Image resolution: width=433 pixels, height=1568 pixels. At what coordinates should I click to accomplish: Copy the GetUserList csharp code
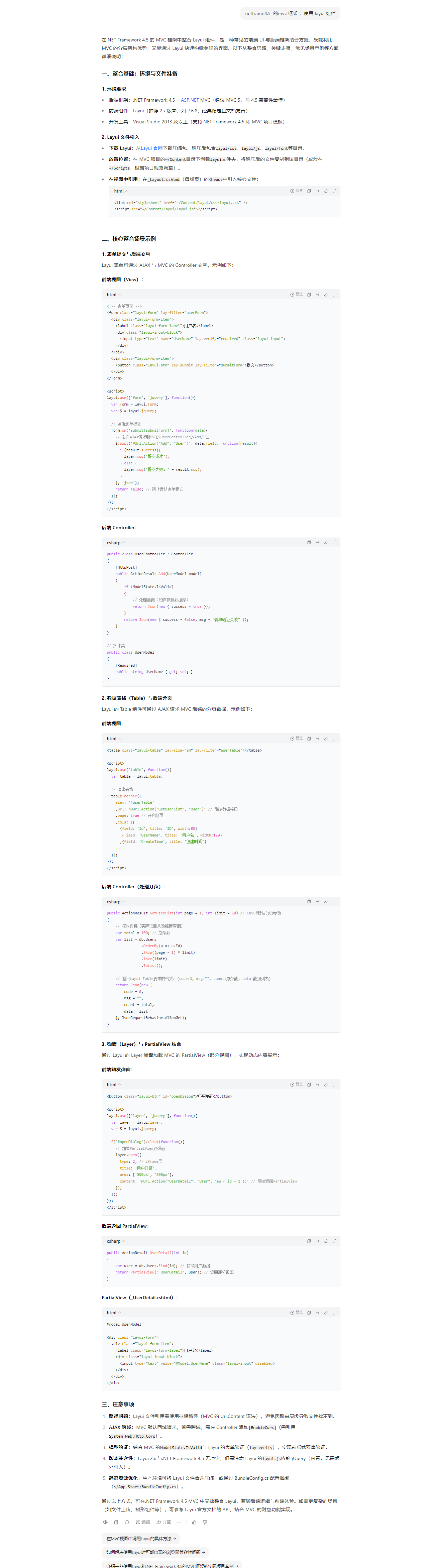(309, 901)
